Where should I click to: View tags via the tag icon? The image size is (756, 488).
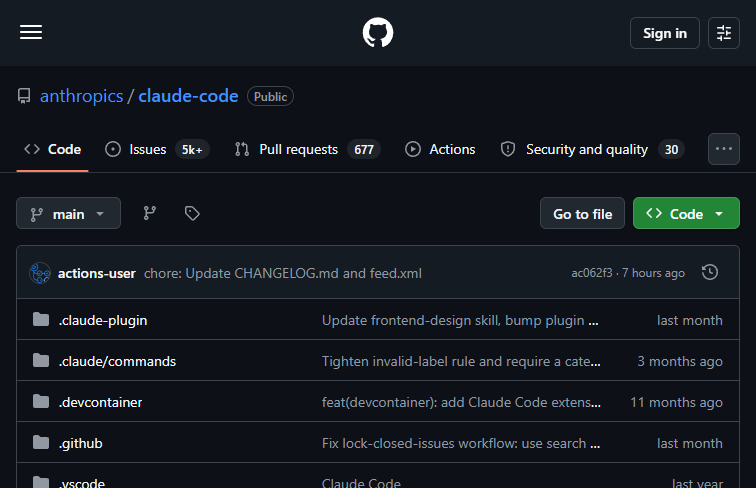[192, 213]
